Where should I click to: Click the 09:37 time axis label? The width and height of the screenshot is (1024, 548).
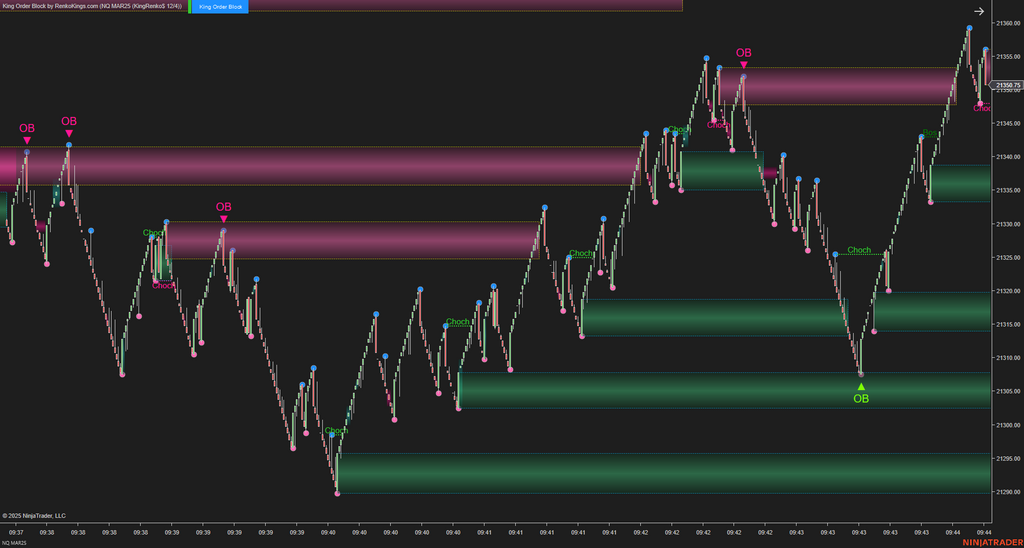pyautogui.click(x=16, y=532)
